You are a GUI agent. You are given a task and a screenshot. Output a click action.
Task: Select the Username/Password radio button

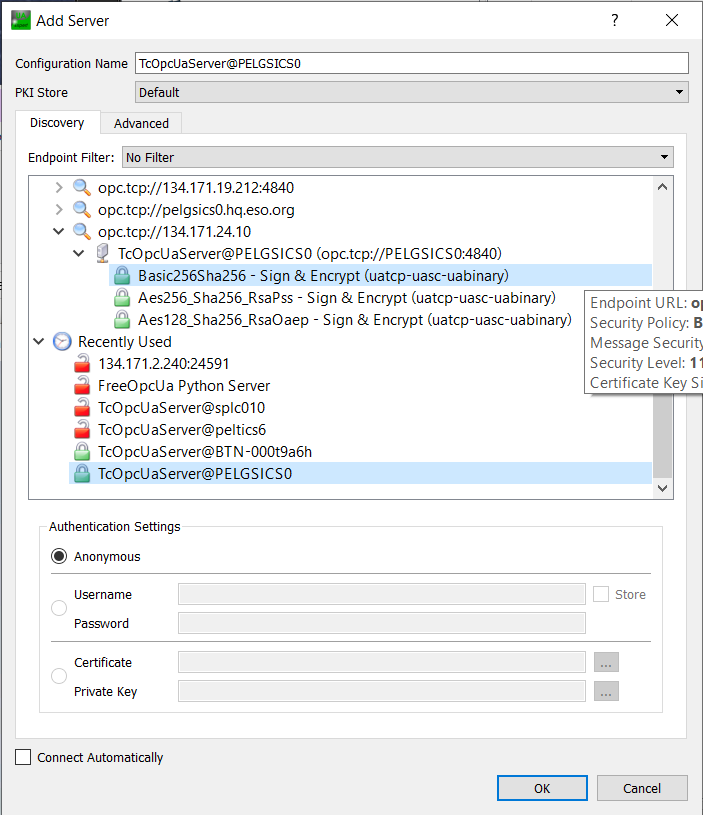(59, 608)
